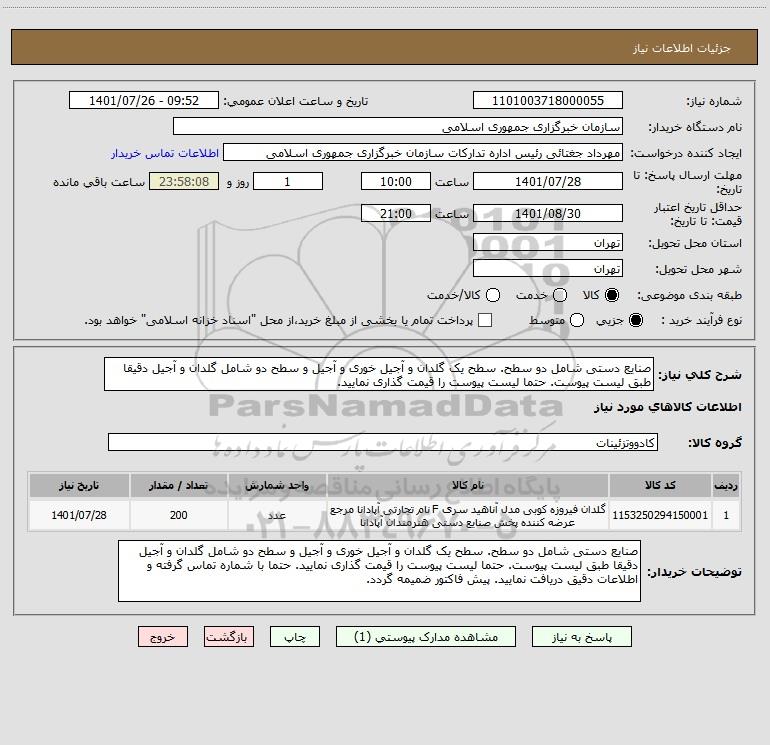Screen dimensions: 770x745
Task: Click the unit cell عدد
Action: 277,515
